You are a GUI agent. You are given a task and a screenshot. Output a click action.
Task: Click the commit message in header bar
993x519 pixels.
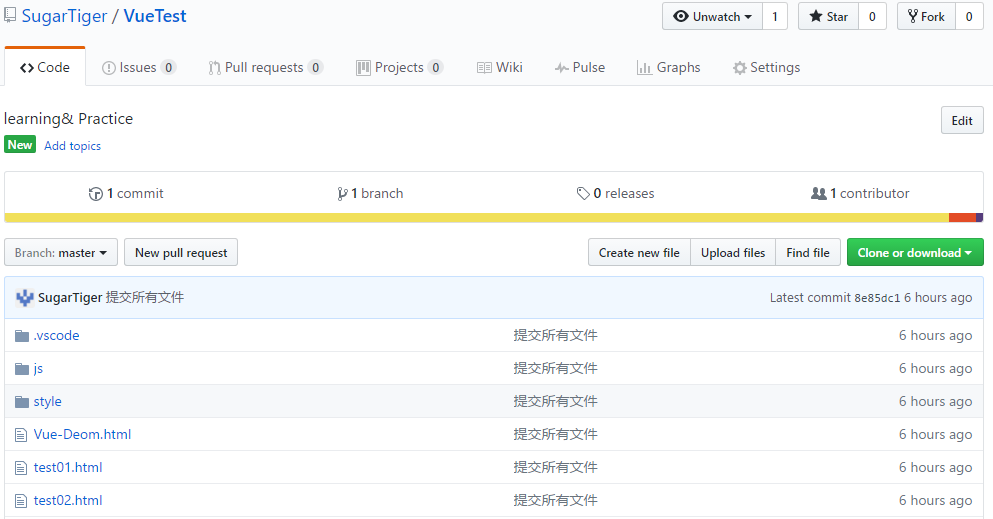(144, 297)
